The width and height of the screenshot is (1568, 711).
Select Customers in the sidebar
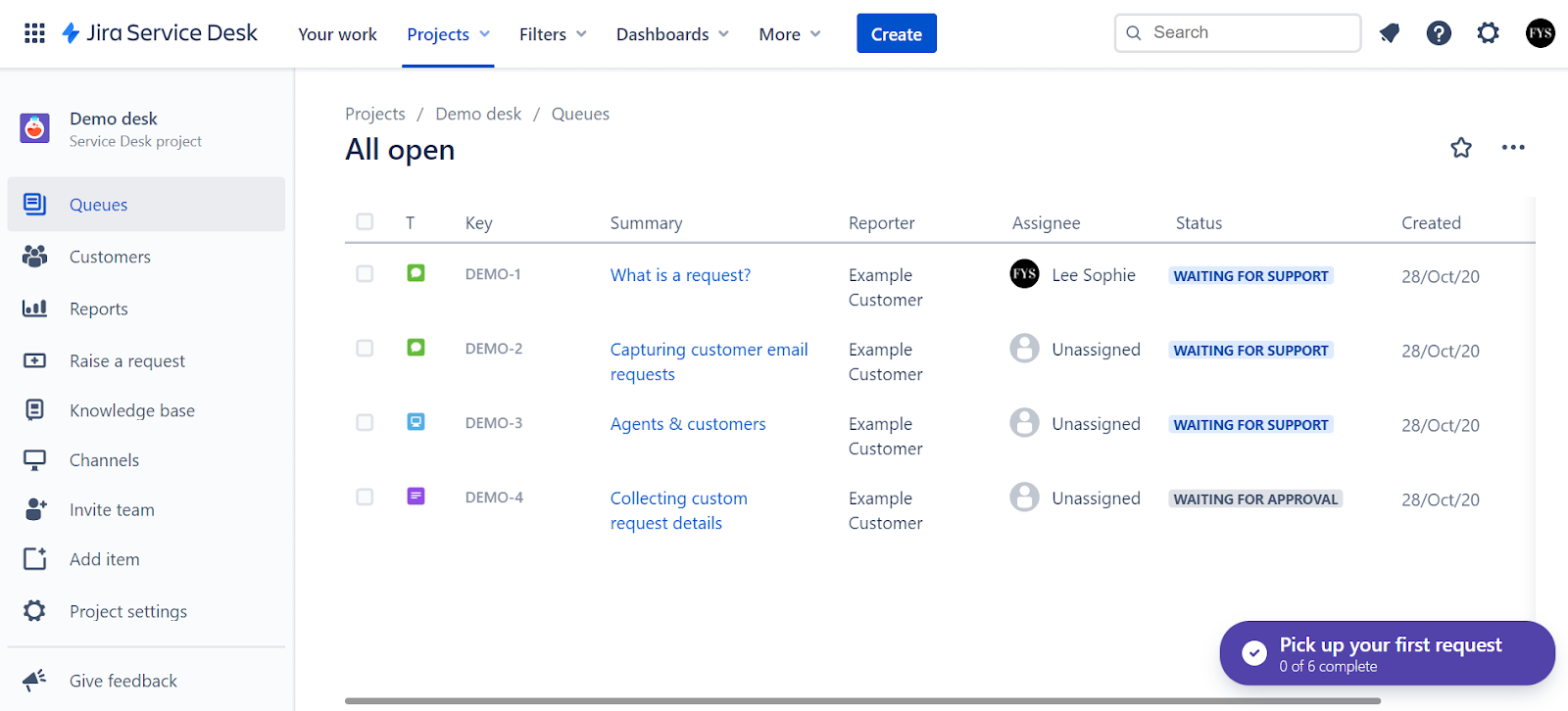pos(110,257)
